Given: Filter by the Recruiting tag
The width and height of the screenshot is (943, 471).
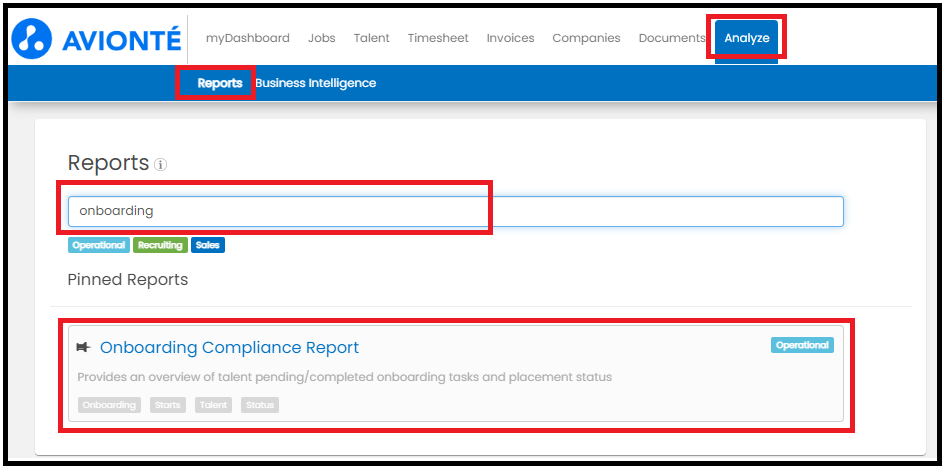Looking at the screenshot, I should (x=161, y=245).
